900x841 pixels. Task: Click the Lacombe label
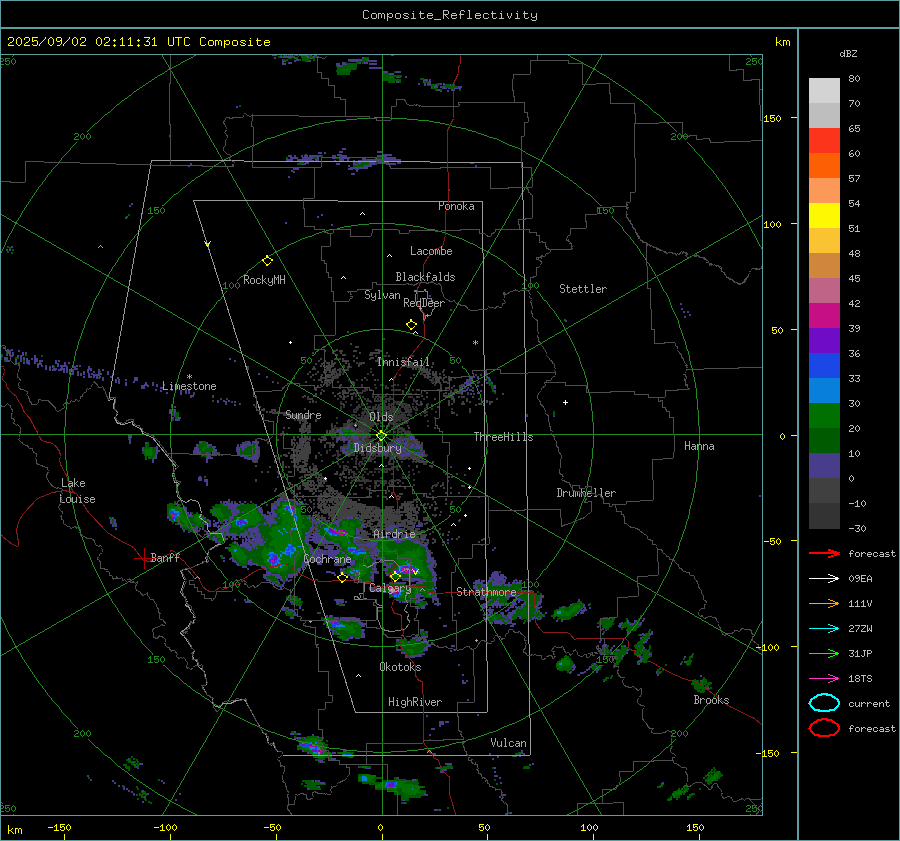[431, 251]
